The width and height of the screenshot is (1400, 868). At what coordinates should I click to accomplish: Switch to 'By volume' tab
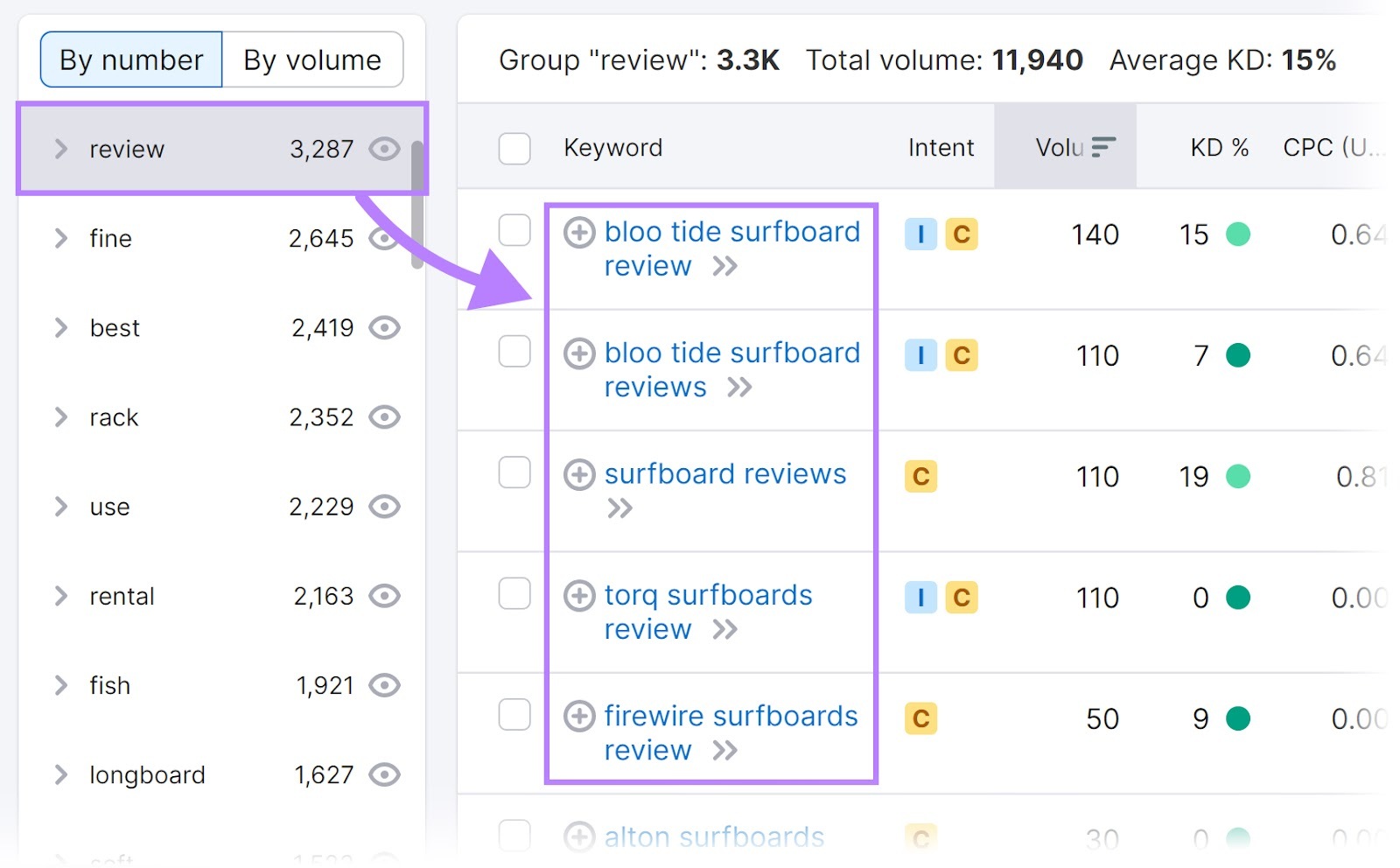click(x=312, y=59)
